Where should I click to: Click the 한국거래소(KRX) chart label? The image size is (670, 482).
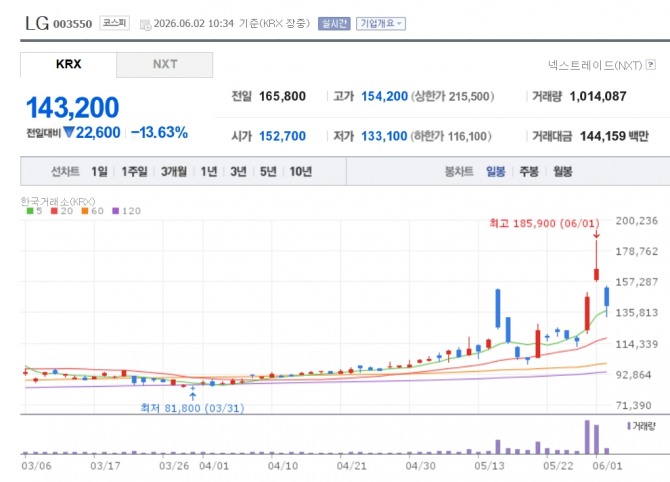pyautogui.click(x=58, y=201)
